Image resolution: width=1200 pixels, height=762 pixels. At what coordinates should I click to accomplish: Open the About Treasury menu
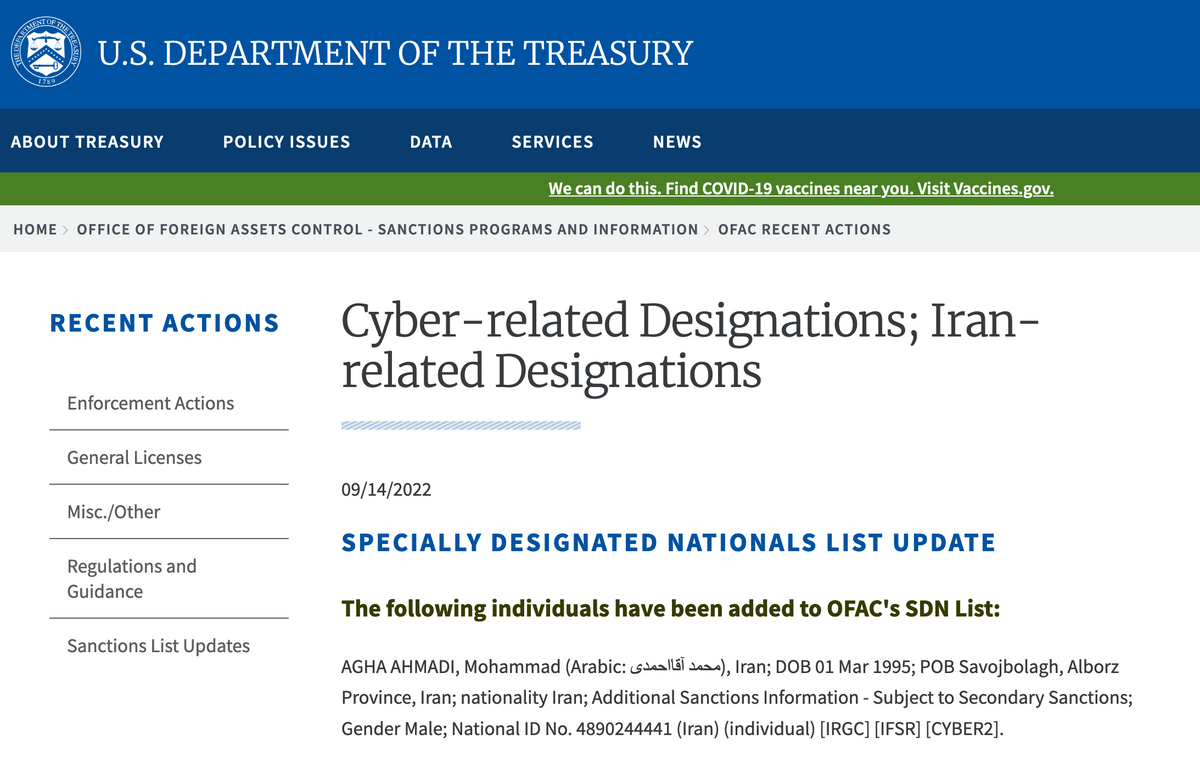[x=87, y=142]
